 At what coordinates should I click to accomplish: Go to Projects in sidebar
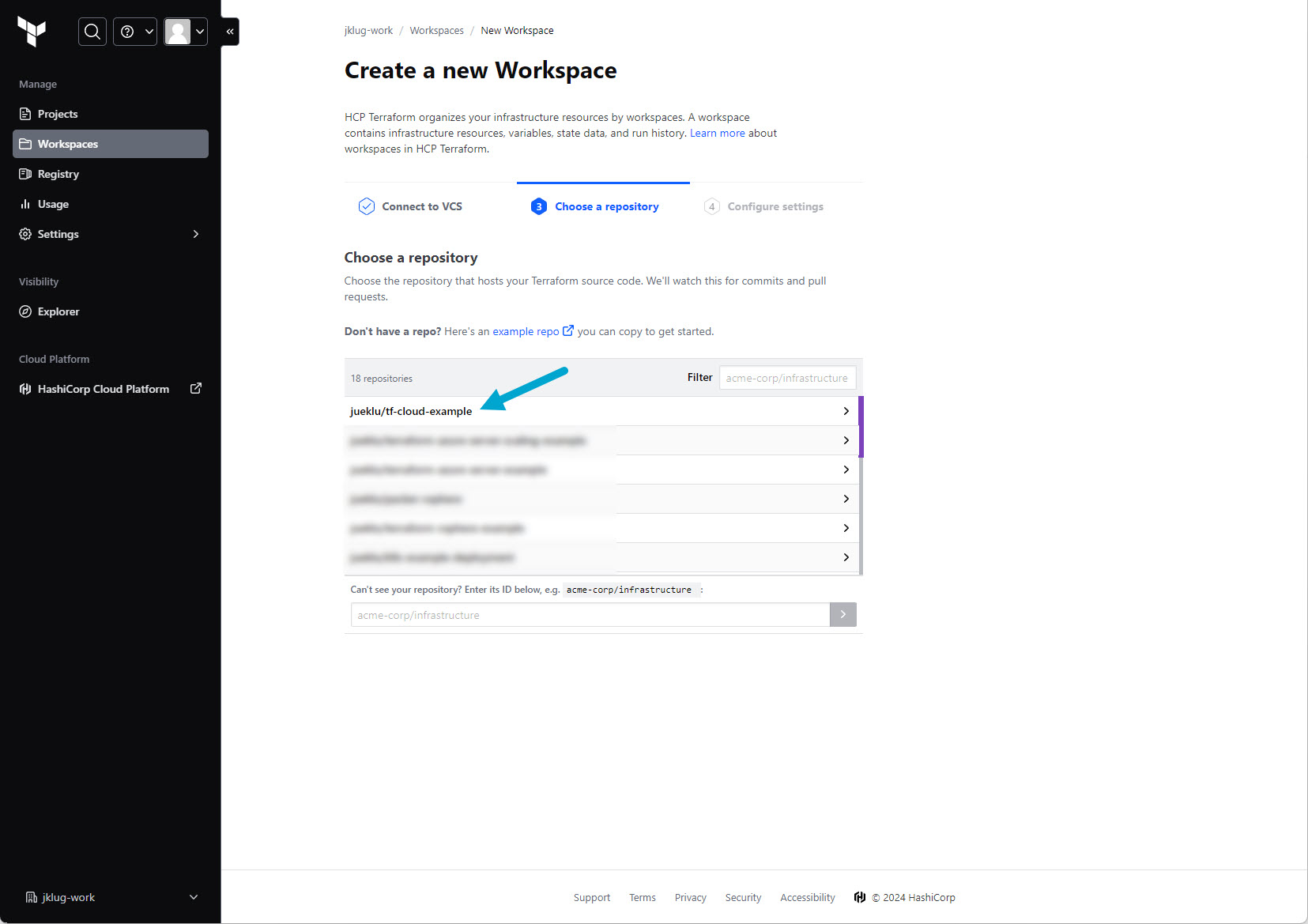(58, 114)
